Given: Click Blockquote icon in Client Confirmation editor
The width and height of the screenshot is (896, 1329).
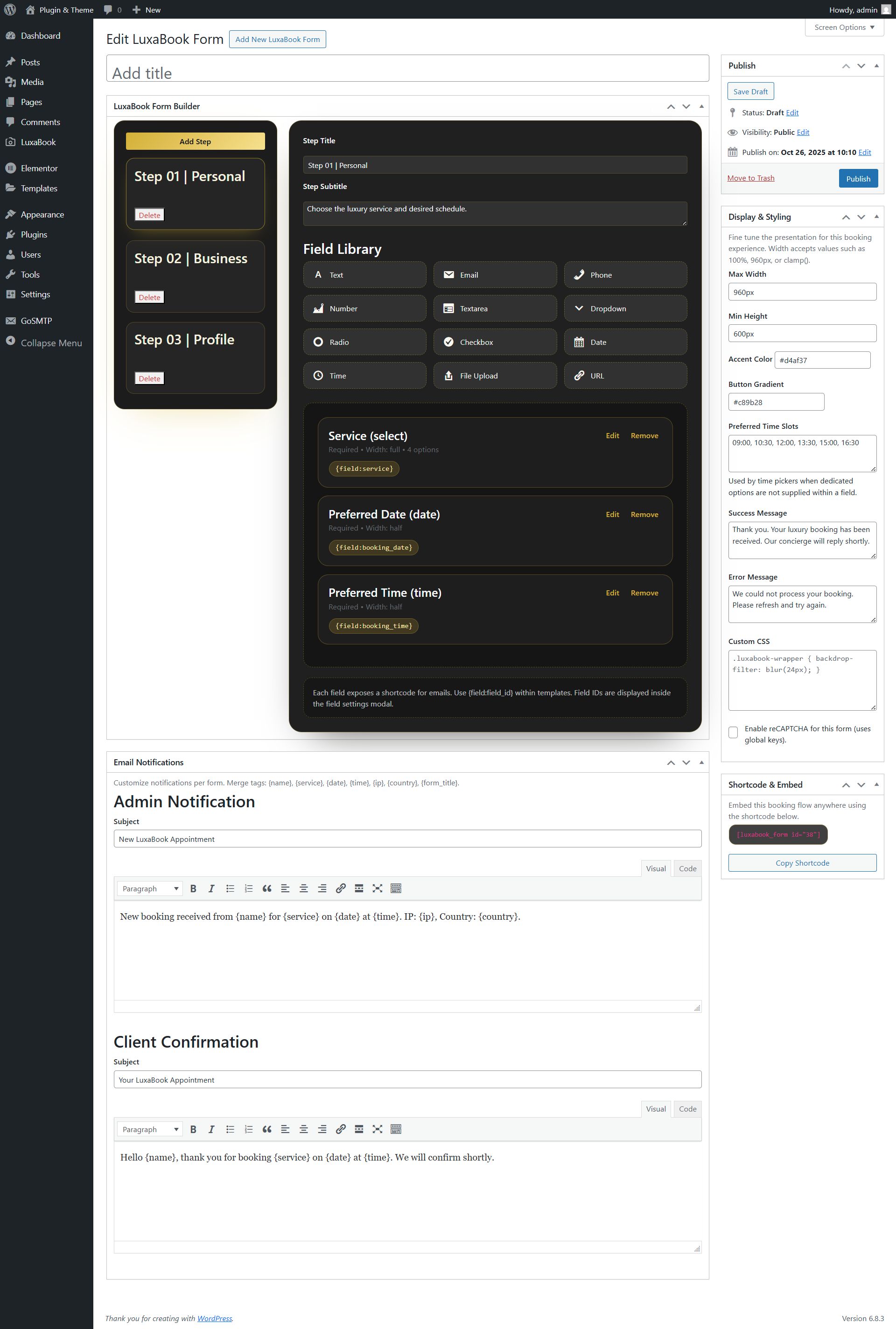Looking at the screenshot, I should (x=267, y=1129).
